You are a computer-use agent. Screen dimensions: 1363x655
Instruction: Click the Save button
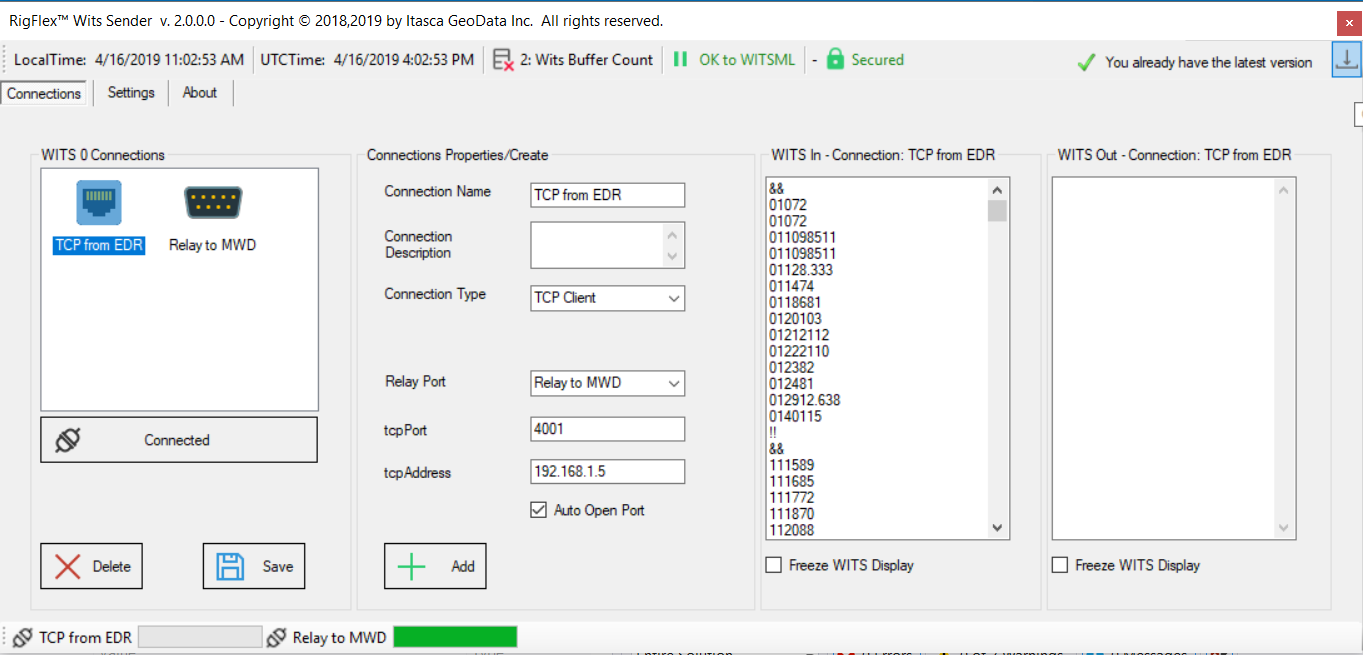click(x=254, y=566)
